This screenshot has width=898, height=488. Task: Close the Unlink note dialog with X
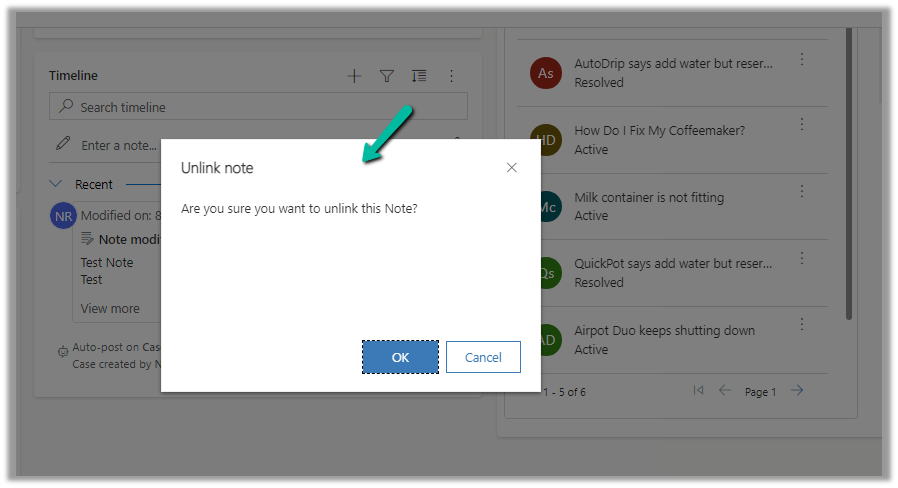click(511, 167)
